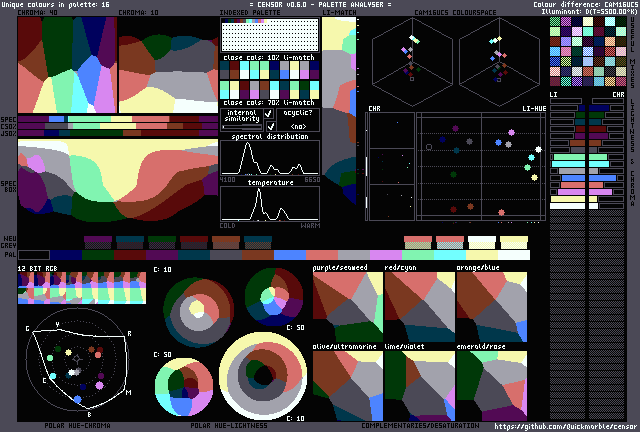Click the '6650' axis value

312,180
